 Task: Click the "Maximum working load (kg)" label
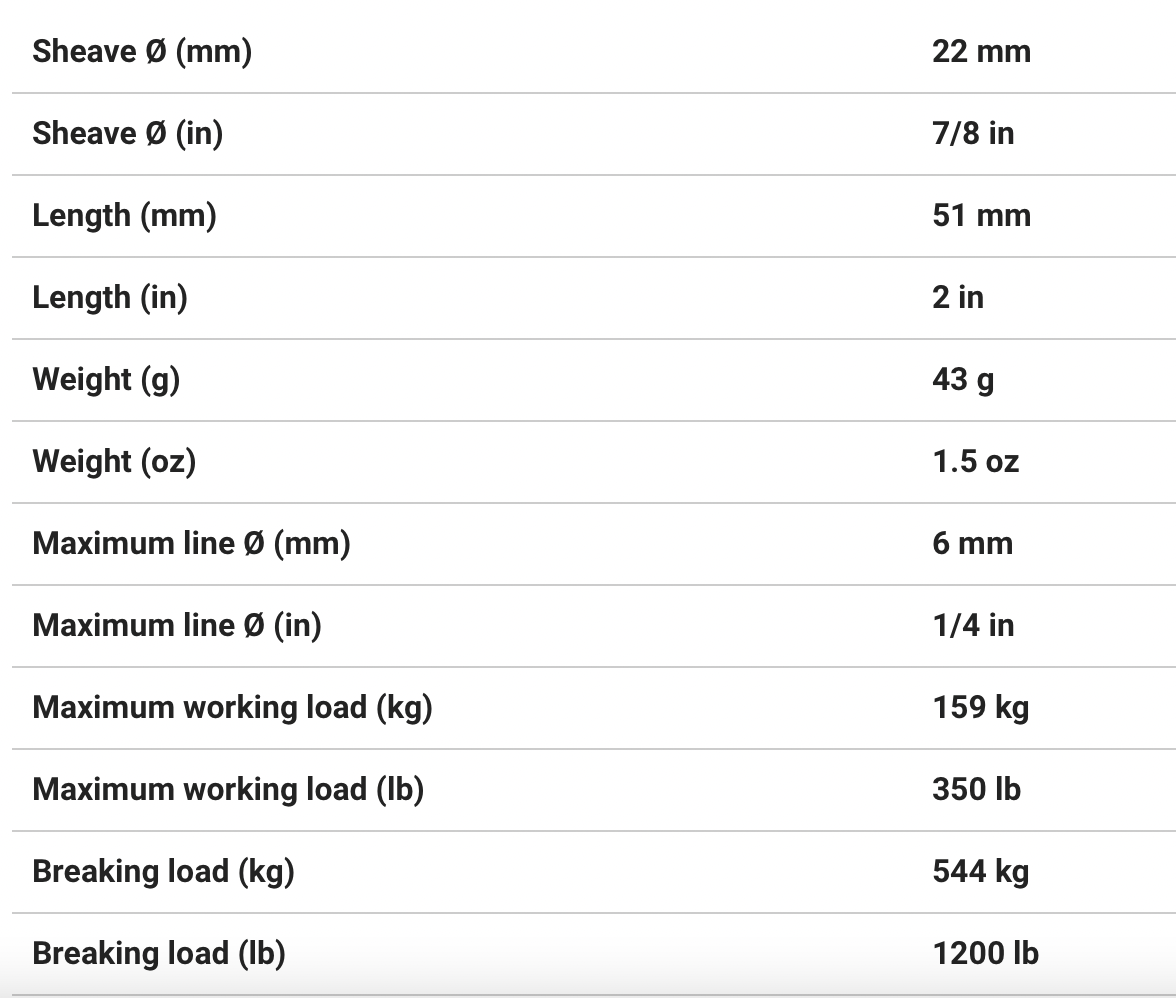[232, 707]
